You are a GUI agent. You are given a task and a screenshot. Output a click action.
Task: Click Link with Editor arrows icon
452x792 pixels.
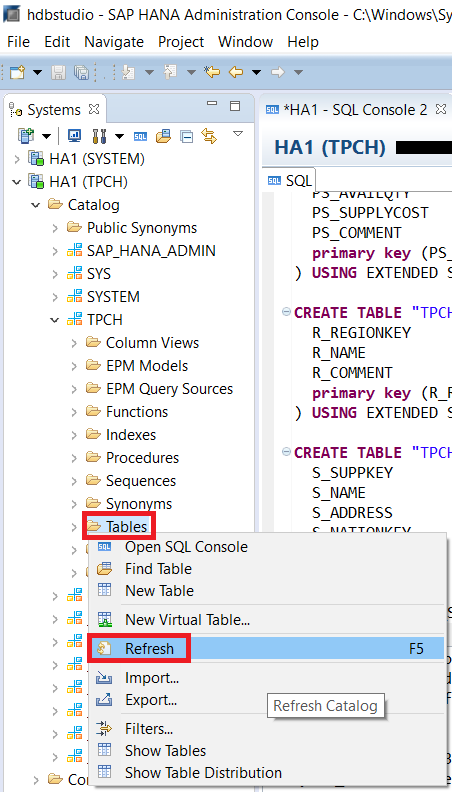pyautogui.click(x=209, y=136)
